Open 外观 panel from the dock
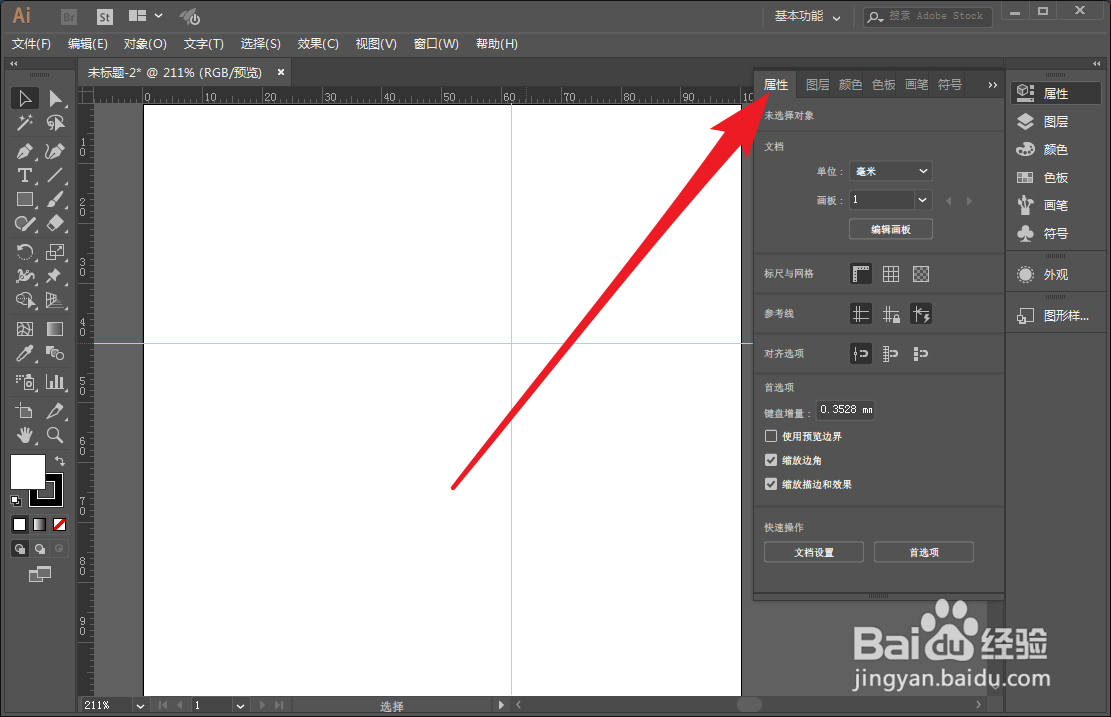Image resolution: width=1111 pixels, height=717 pixels. (1056, 275)
